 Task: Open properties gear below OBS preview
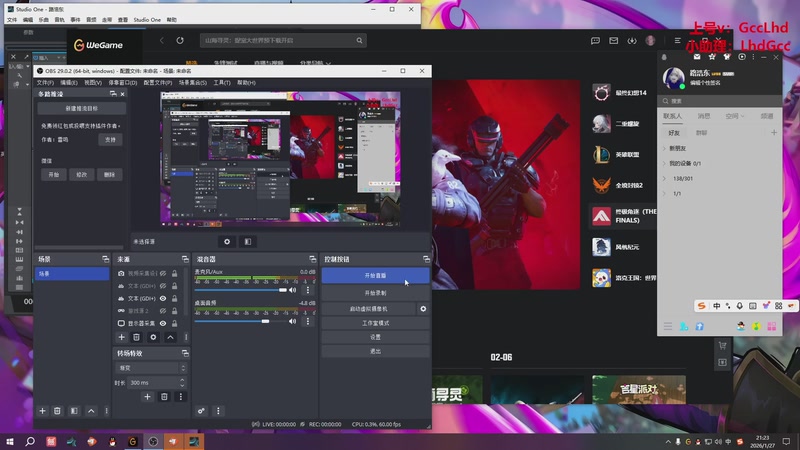pyautogui.click(x=227, y=241)
